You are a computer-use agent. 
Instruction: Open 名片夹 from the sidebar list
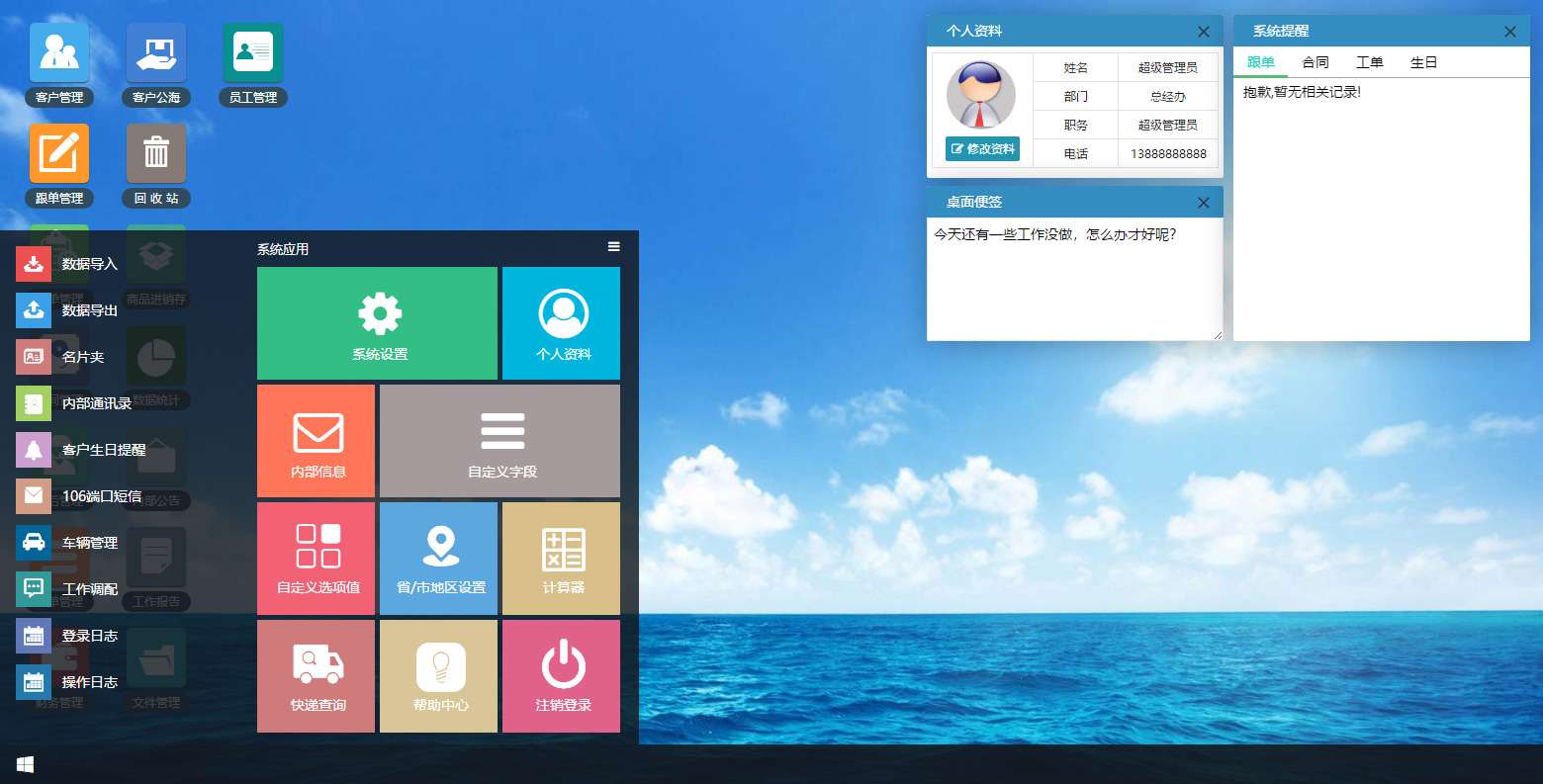point(87,355)
